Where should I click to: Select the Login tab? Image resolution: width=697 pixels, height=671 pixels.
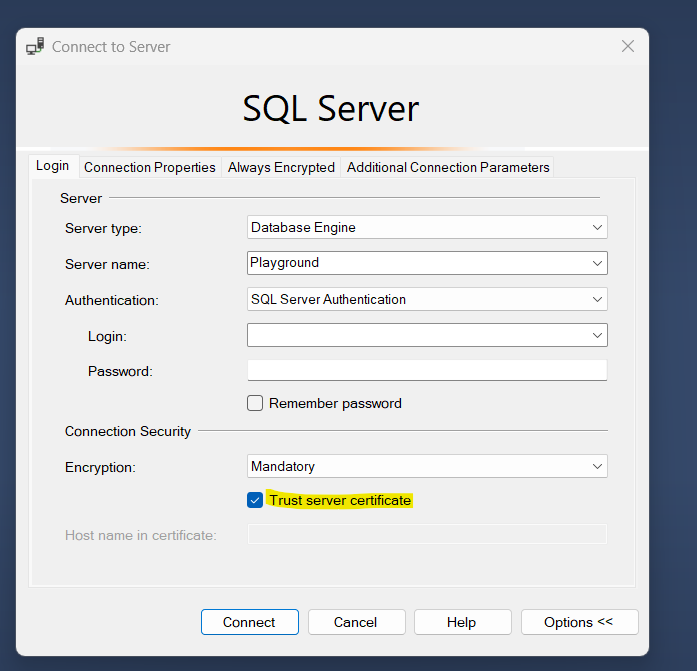click(53, 166)
